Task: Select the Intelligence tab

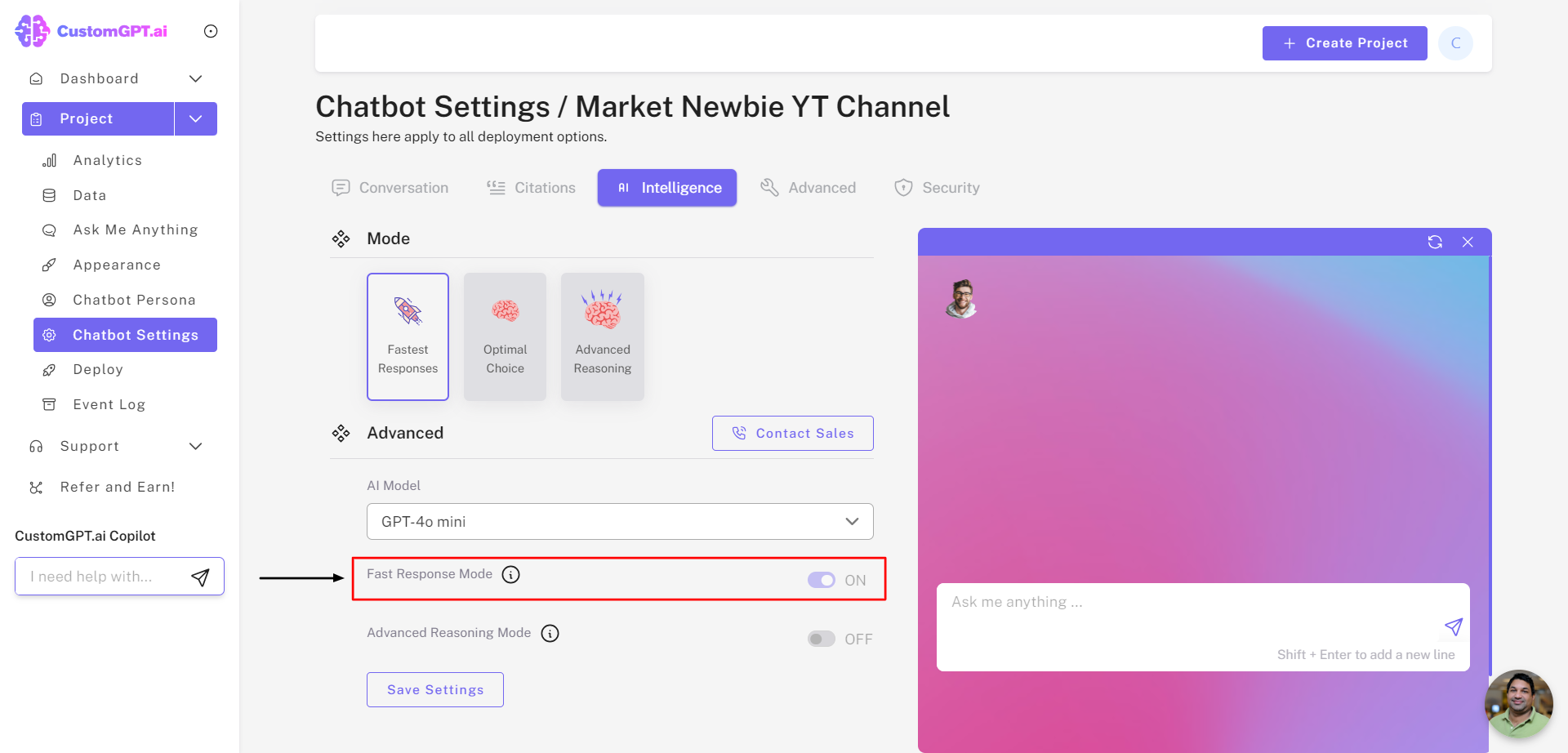Action: [667, 188]
